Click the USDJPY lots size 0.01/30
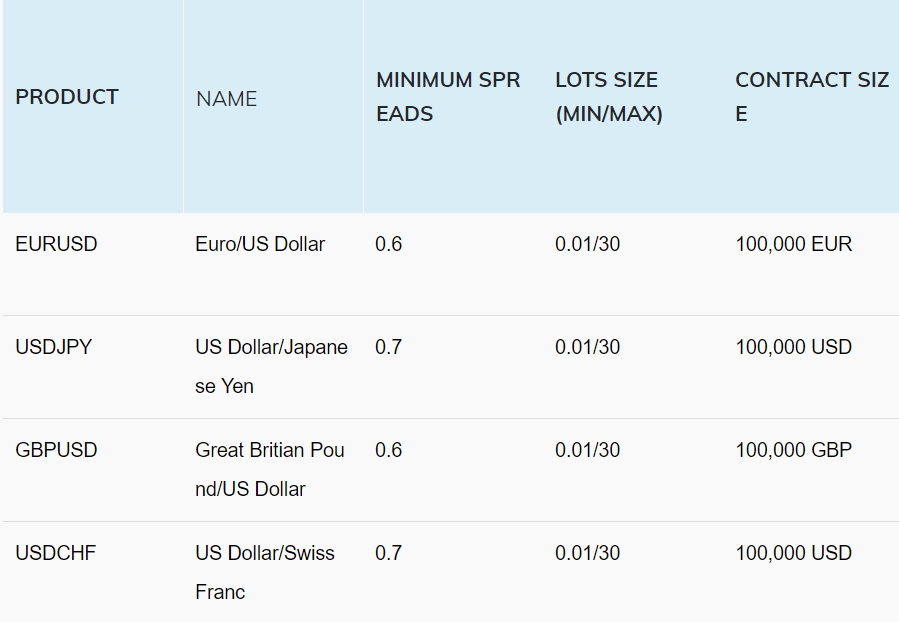The image size is (899, 622). click(x=587, y=347)
